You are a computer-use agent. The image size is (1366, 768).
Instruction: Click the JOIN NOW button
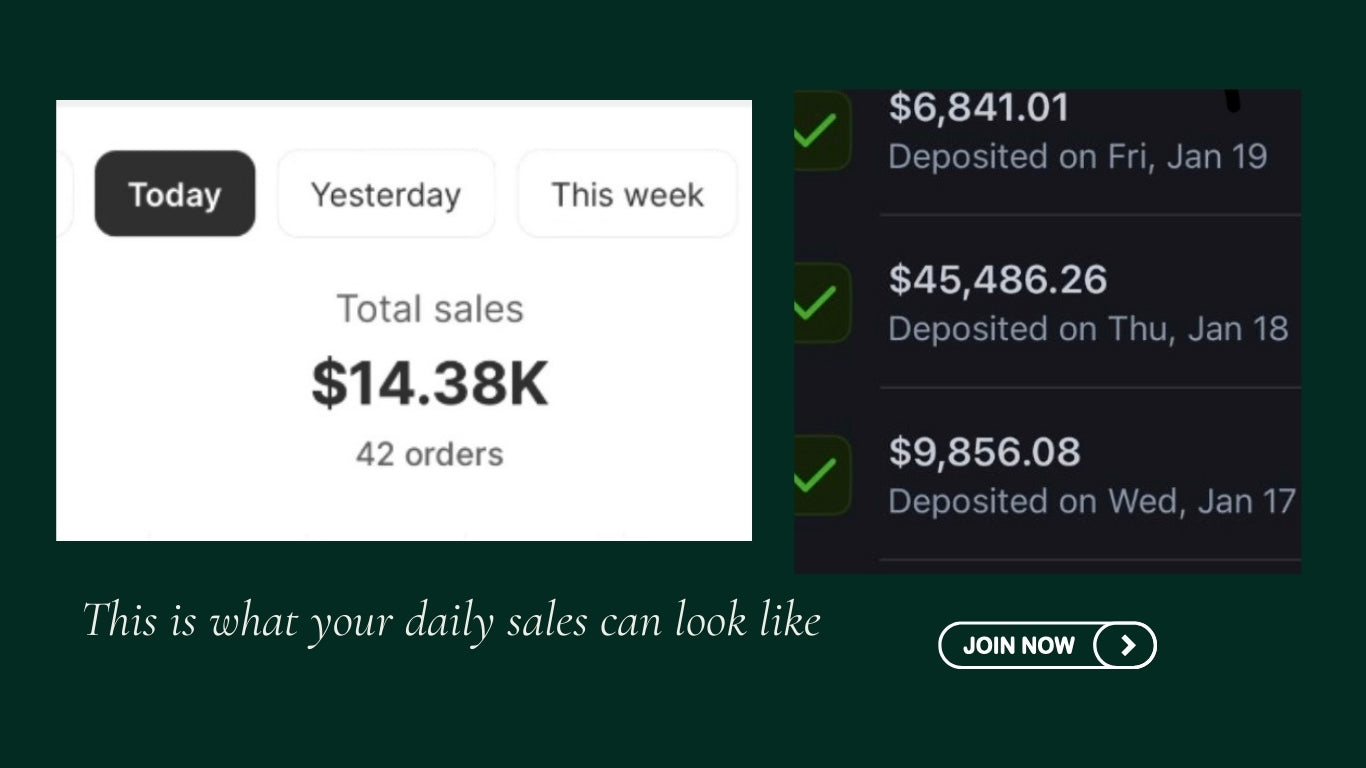(1047, 645)
